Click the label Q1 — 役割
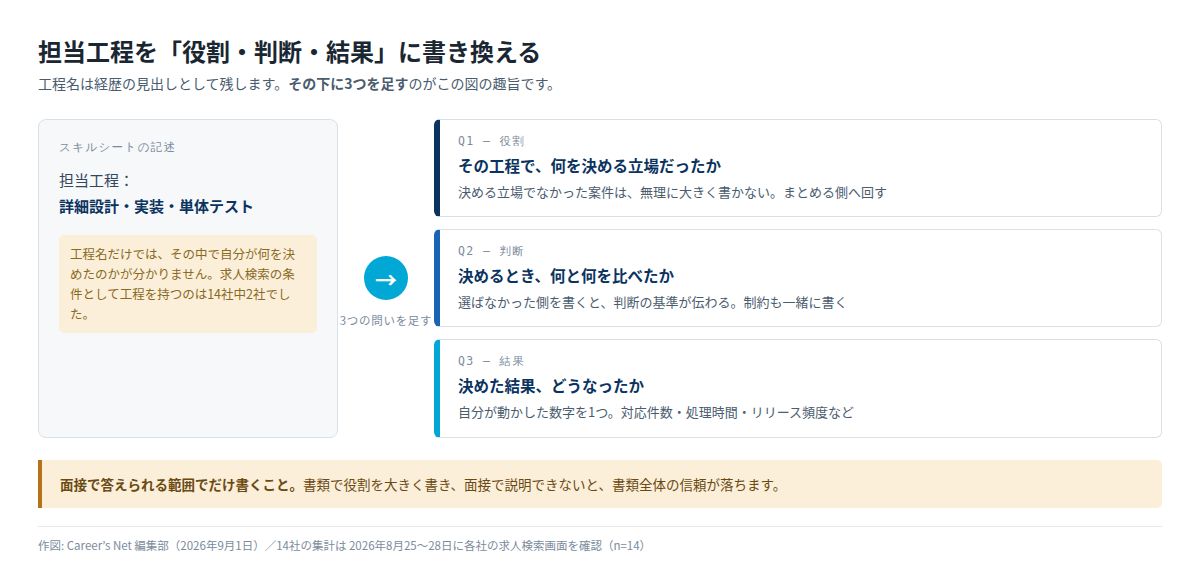1200x582 pixels. (491, 141)
